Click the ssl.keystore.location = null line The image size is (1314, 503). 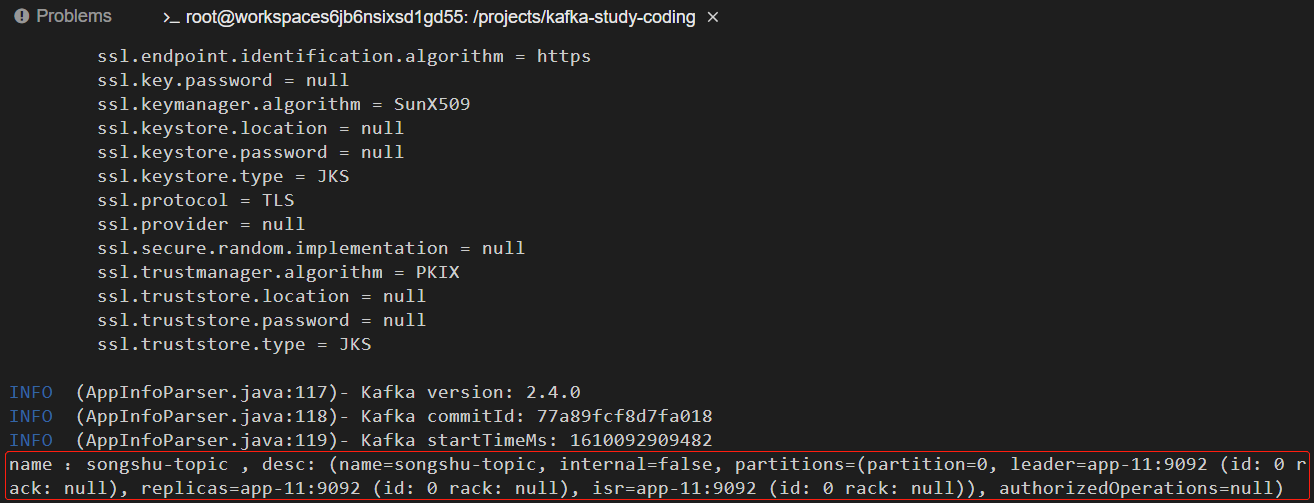click(x=251, y=128)
